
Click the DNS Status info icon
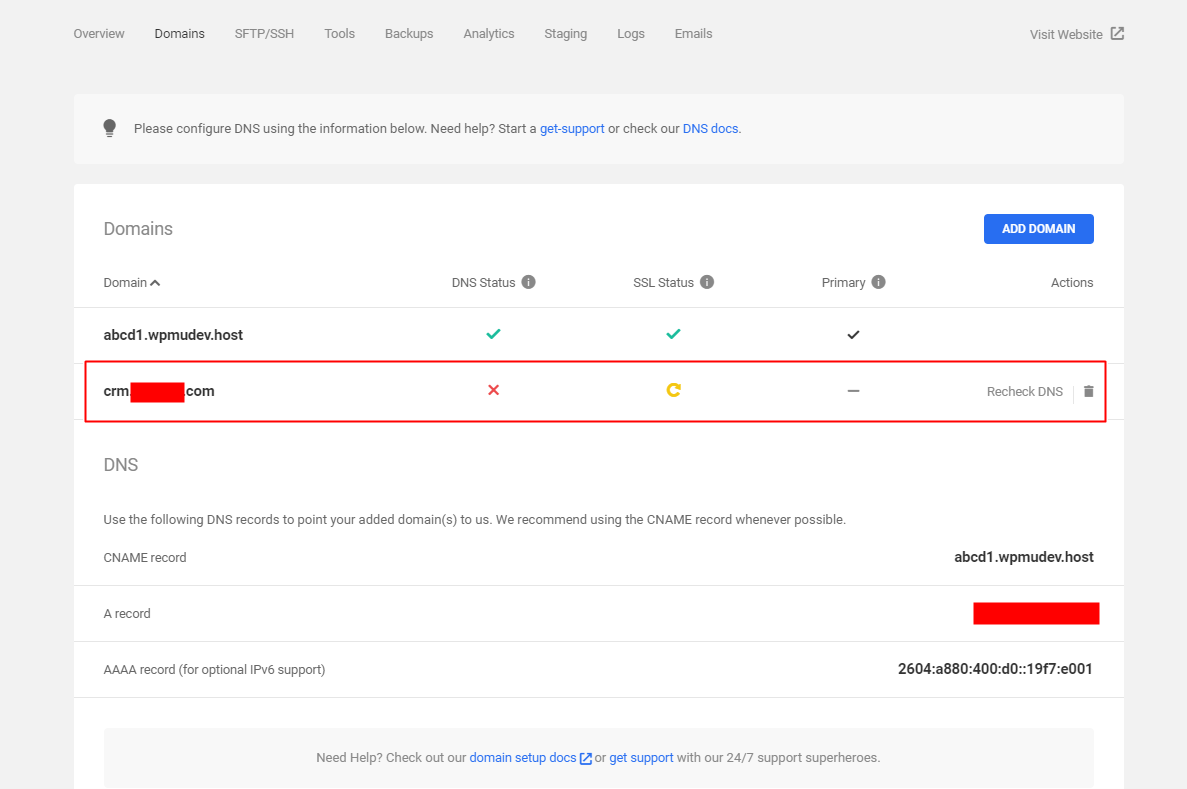pyautogui.click(x=528, y=282)
